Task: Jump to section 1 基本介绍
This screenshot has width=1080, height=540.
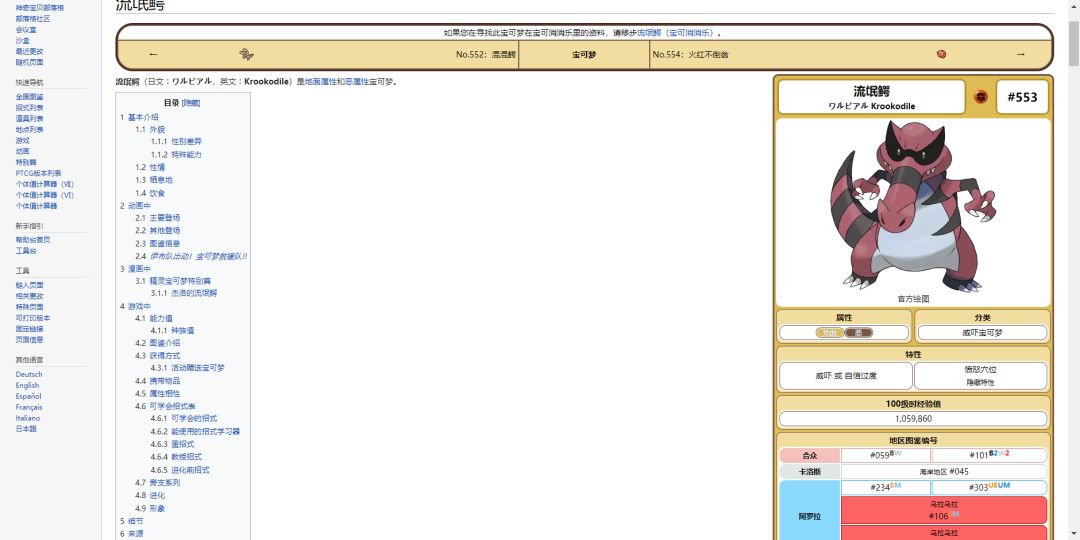Action: (x=139, y=117)
